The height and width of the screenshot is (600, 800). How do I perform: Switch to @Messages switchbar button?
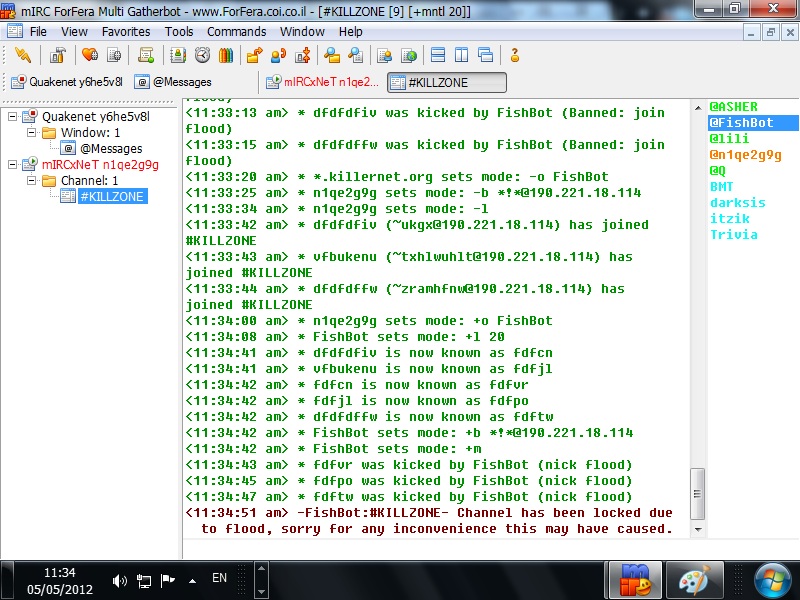click(173, 82)
